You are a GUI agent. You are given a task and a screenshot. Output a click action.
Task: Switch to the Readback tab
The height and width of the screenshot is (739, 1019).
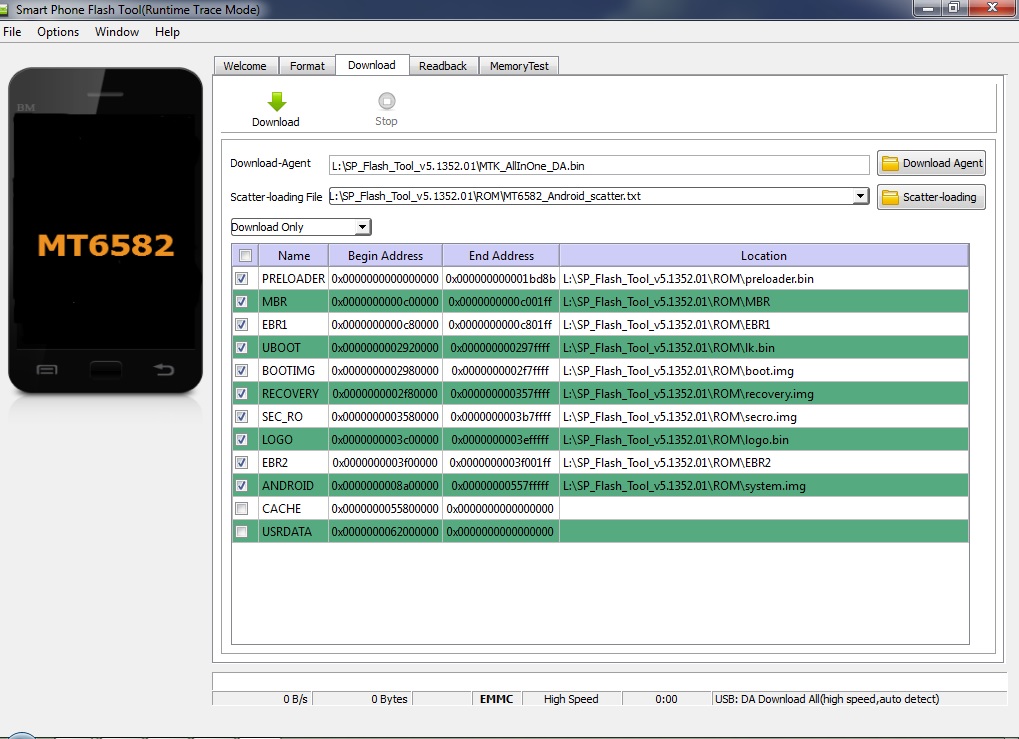pos(442,66)
